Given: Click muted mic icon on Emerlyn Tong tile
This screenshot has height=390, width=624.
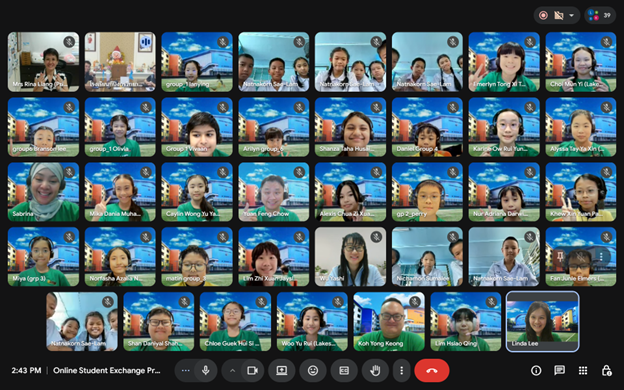Looking at the screenshot, I should click(x=530, y=42).
